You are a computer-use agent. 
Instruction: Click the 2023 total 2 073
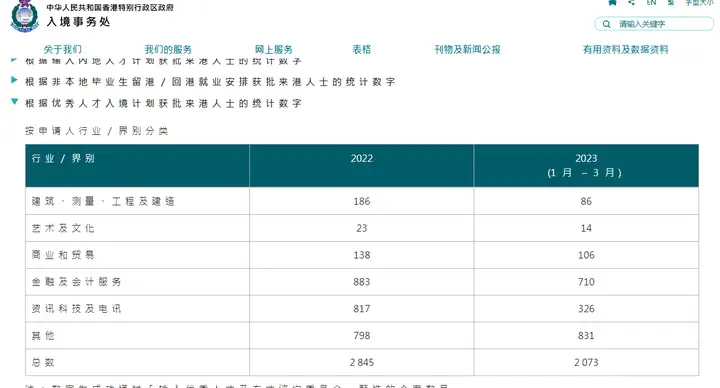[x=586, y=362]
